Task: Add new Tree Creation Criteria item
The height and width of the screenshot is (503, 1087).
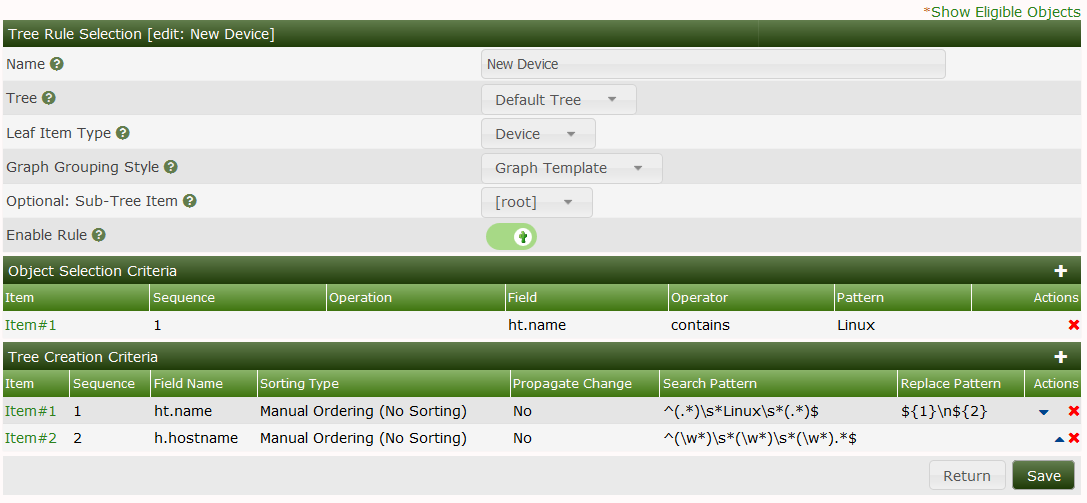Action: point(1061,357)
